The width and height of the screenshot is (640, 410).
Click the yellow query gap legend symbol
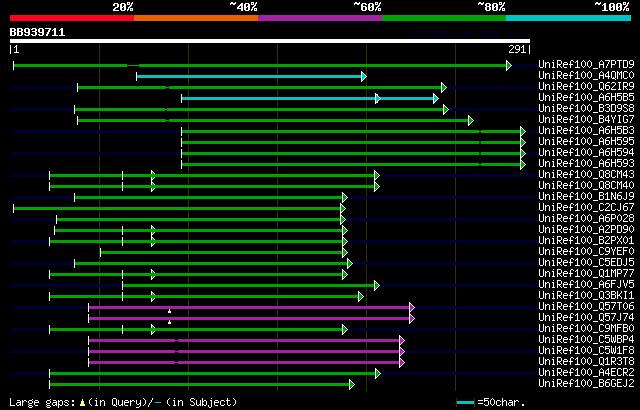tap(83, 403)
